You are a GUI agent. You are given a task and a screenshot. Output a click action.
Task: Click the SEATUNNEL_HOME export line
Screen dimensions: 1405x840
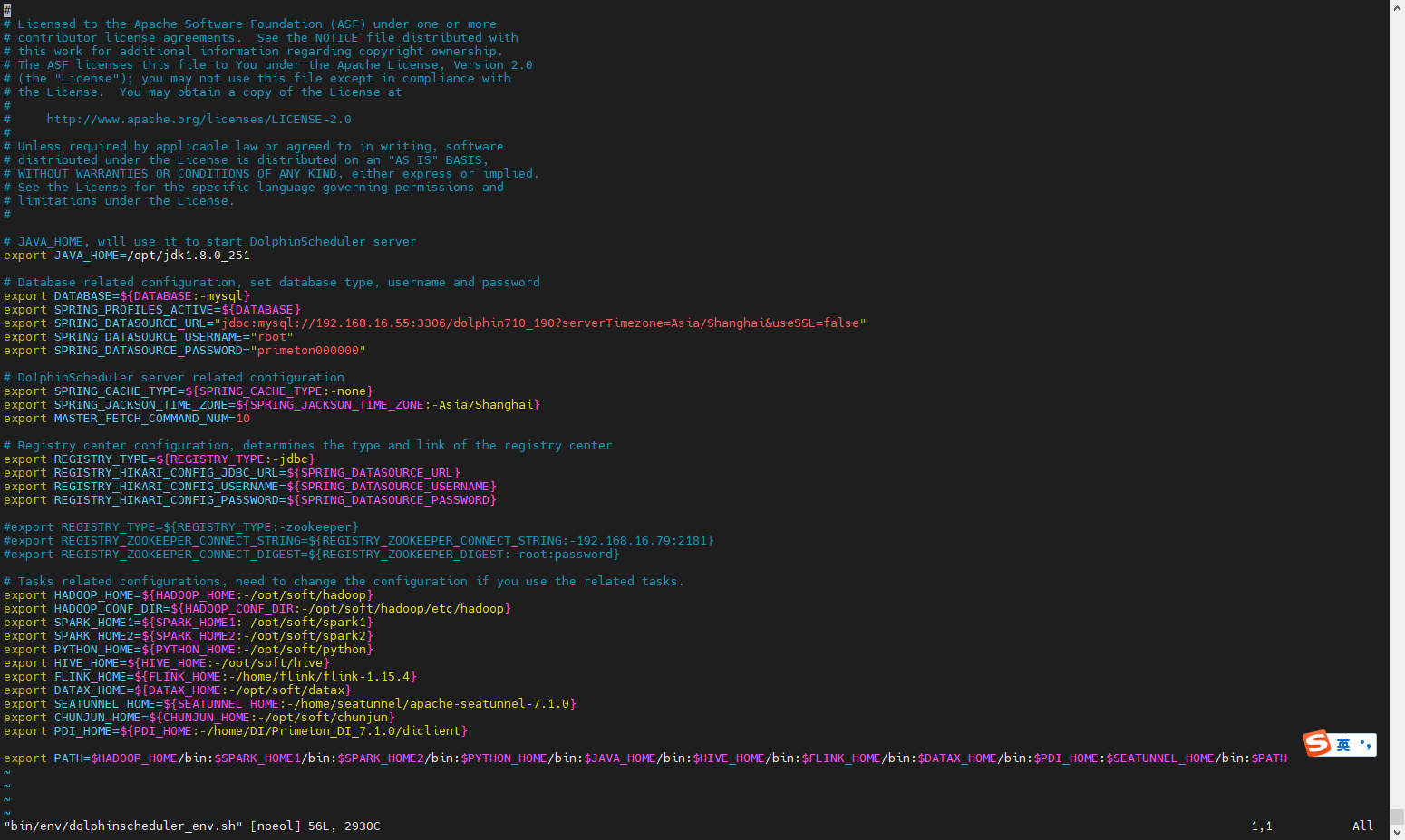pyautogui.click(x=290, y=703)
